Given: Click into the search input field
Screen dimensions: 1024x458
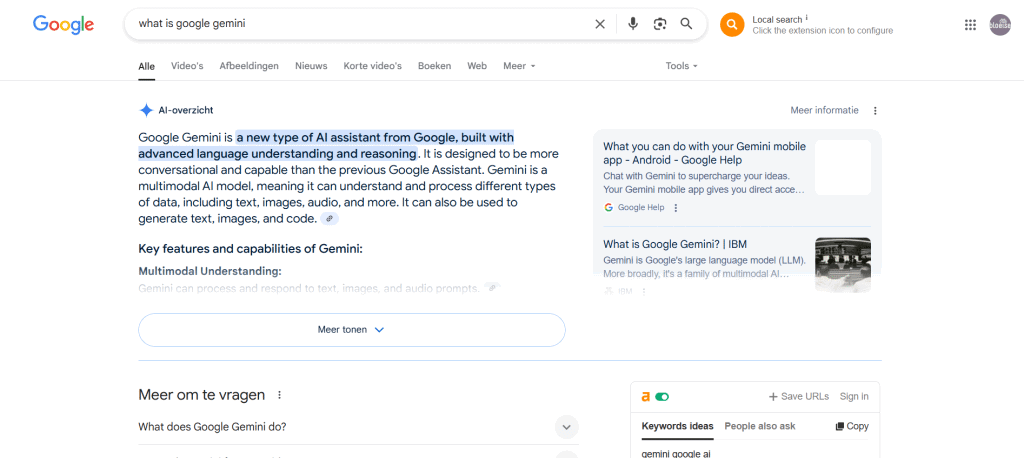Looking at the screenshot, I should [361, 24].
